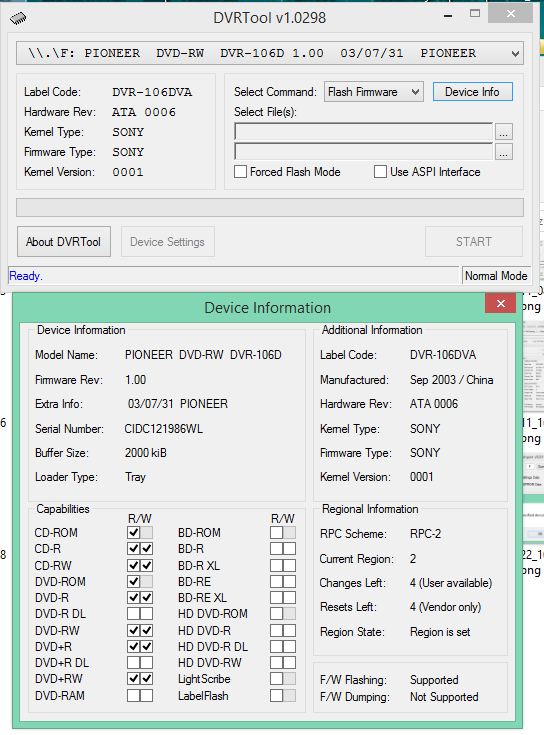Viewport: 544px width, 735px height.
Task: Toggle Use ASPI Interface checkbox
Action: 380,172
